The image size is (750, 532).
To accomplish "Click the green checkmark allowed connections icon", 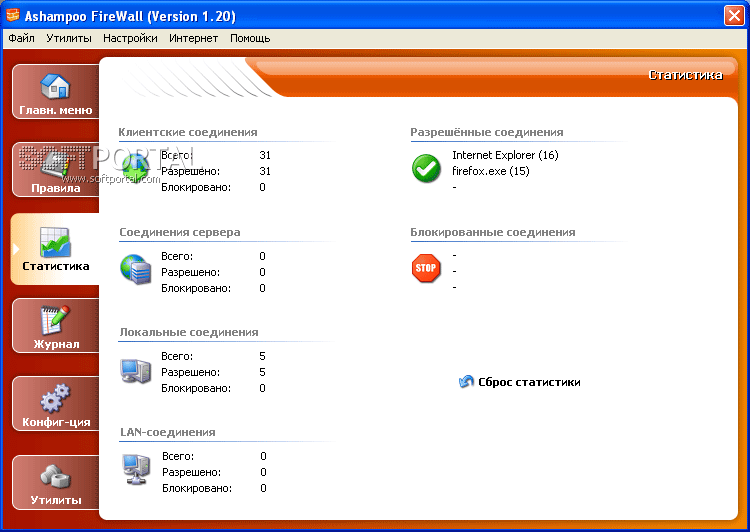I will (x=426, y=168).
